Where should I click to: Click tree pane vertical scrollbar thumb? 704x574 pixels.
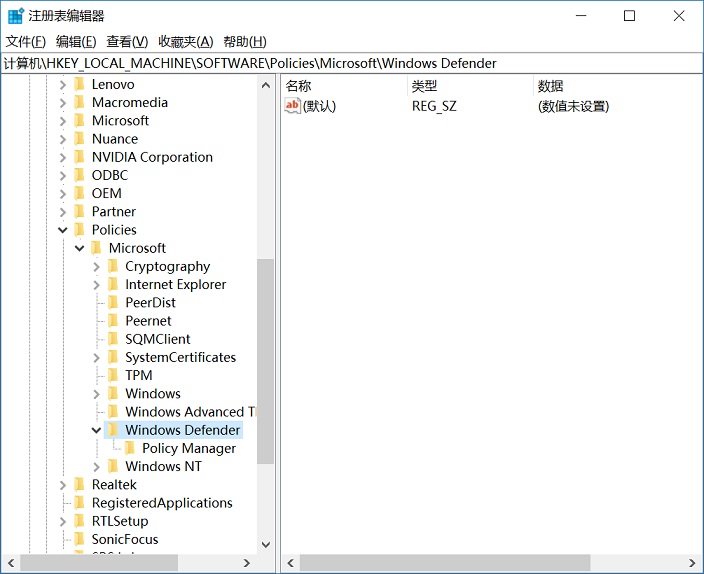(x=265, y=362)
